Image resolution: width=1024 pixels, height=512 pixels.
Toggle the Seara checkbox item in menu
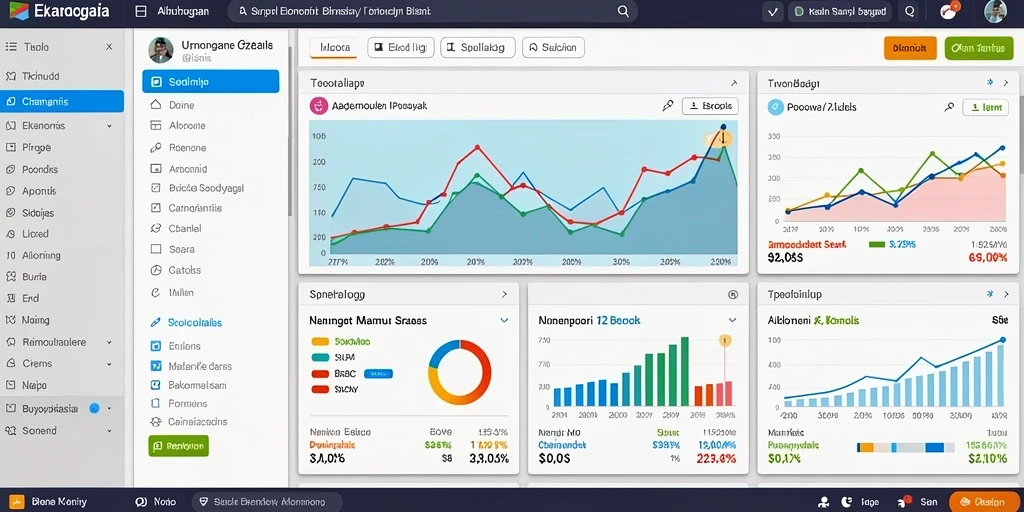point(156,249)
